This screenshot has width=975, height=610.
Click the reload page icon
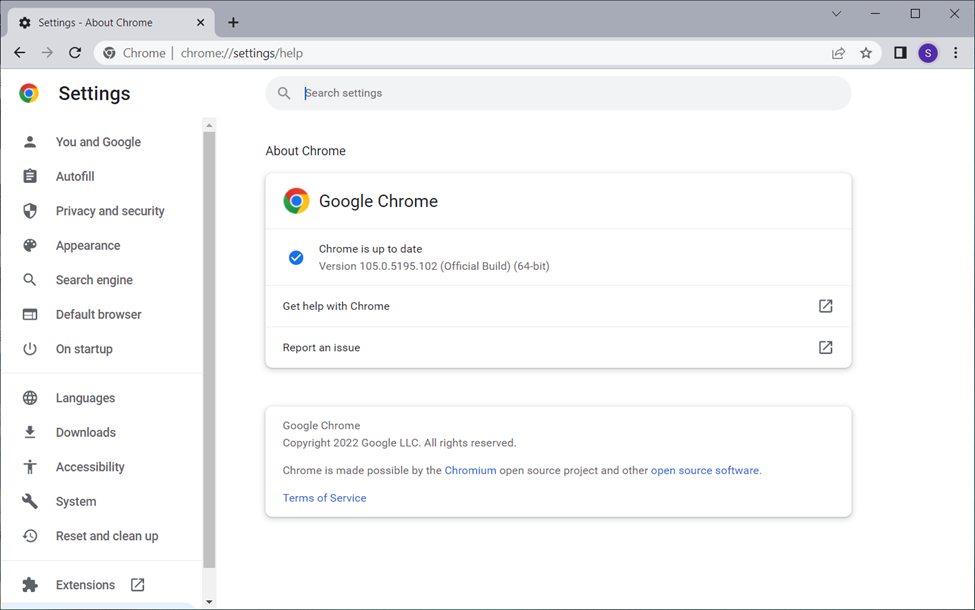tap(75, 53)
